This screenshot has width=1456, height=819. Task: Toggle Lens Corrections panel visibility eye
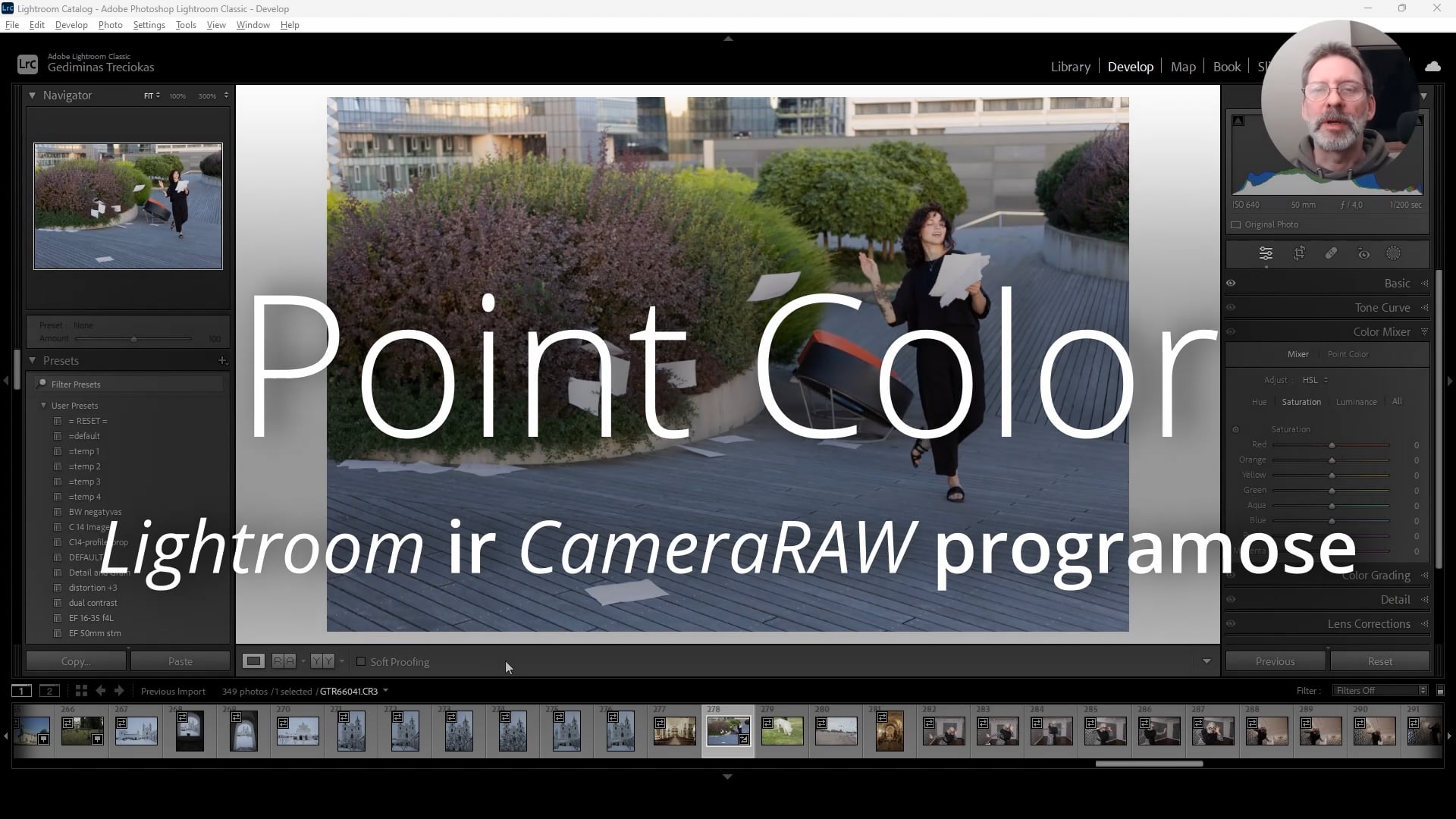coord(1231,623)
